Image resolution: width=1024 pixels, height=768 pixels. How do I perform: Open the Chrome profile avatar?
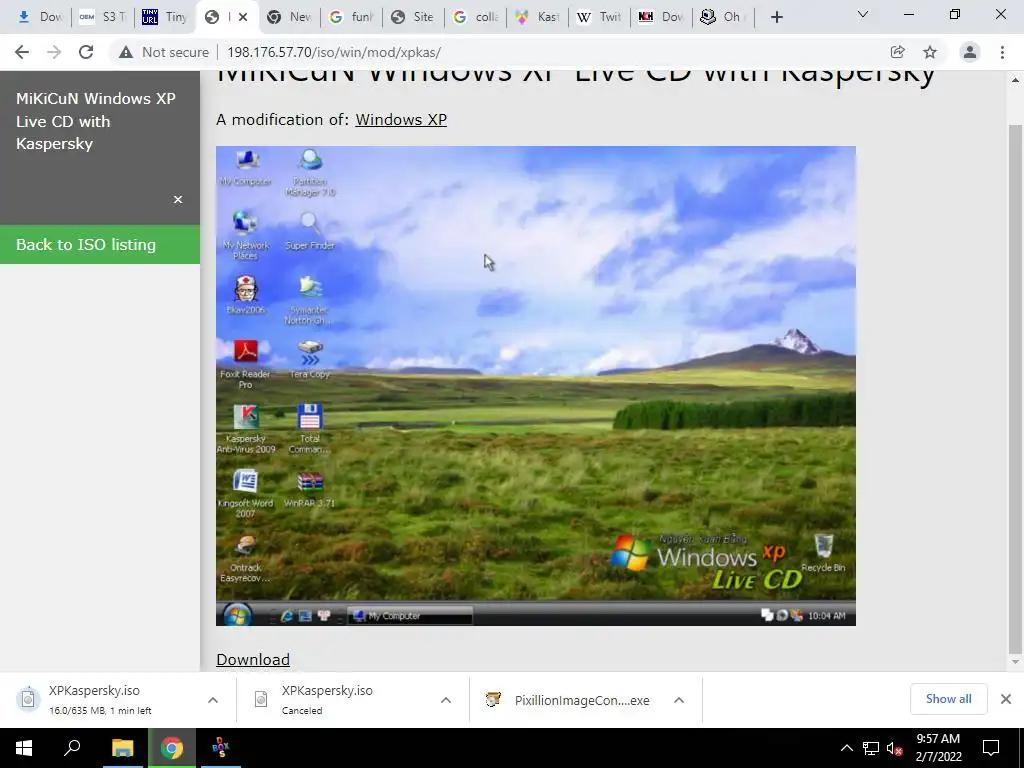(970, 52)
